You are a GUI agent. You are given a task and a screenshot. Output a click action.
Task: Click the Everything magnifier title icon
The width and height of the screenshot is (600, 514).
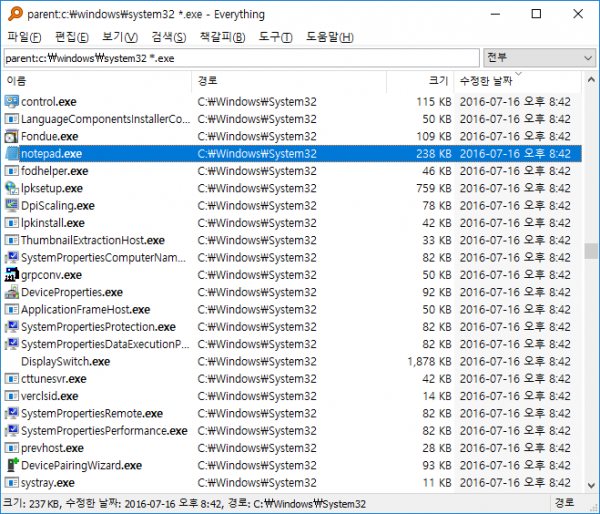(x=15, y=14)
